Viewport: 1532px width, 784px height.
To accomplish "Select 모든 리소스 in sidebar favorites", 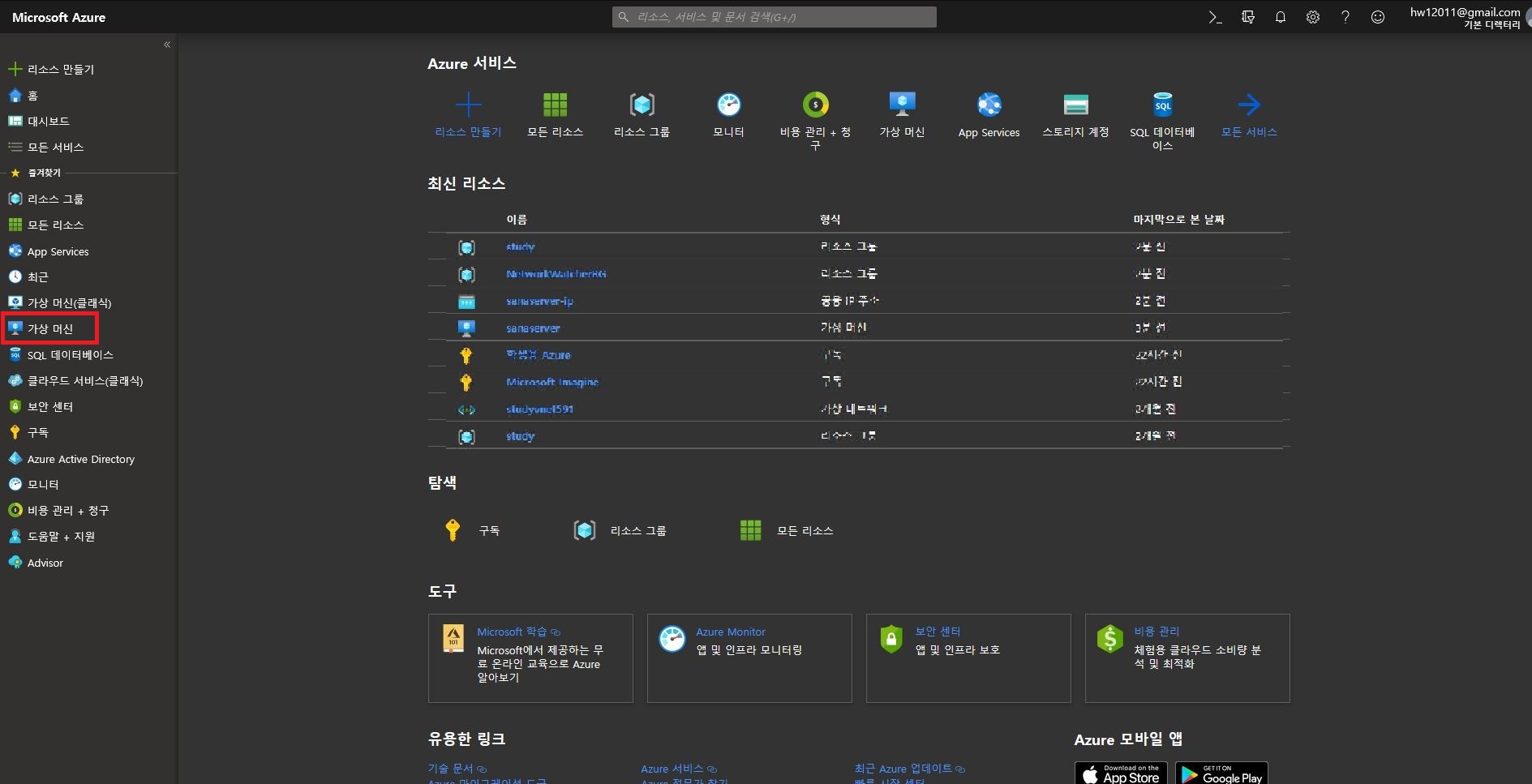I will point(46,225).
